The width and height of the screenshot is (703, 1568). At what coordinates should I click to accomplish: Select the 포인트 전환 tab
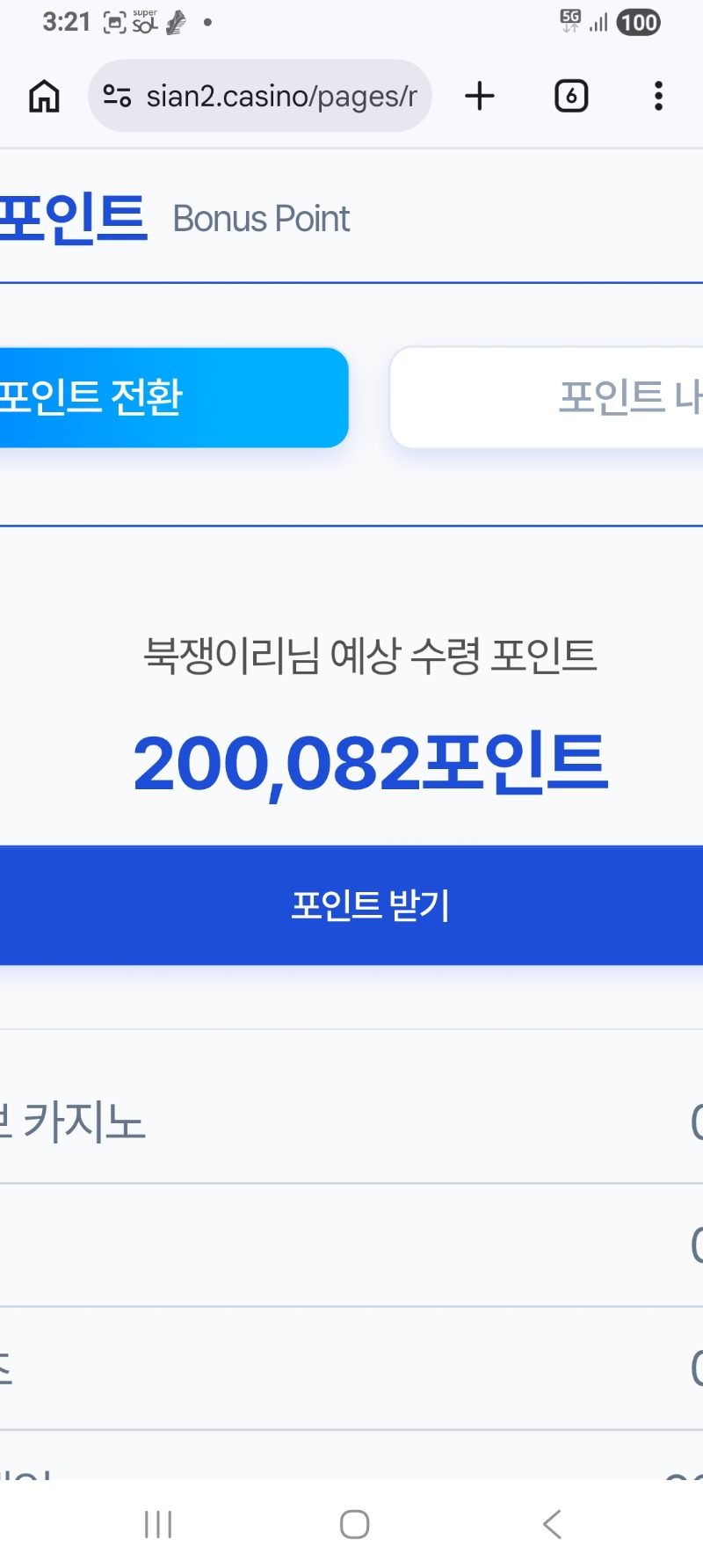[x=174, y=397]
